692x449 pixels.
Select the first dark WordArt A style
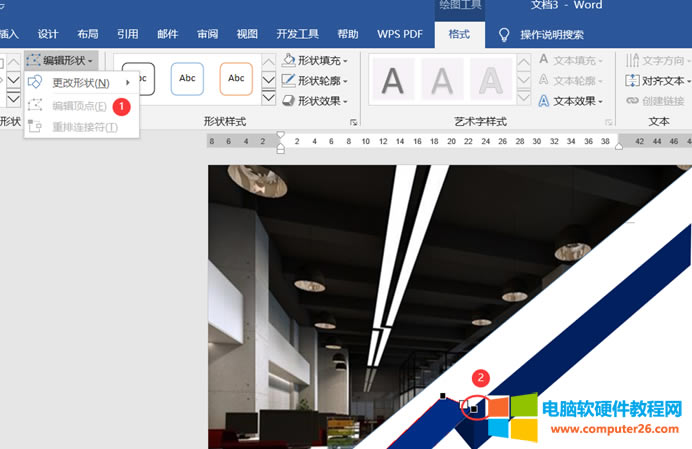pyautogui.click(x=392, y=80)
